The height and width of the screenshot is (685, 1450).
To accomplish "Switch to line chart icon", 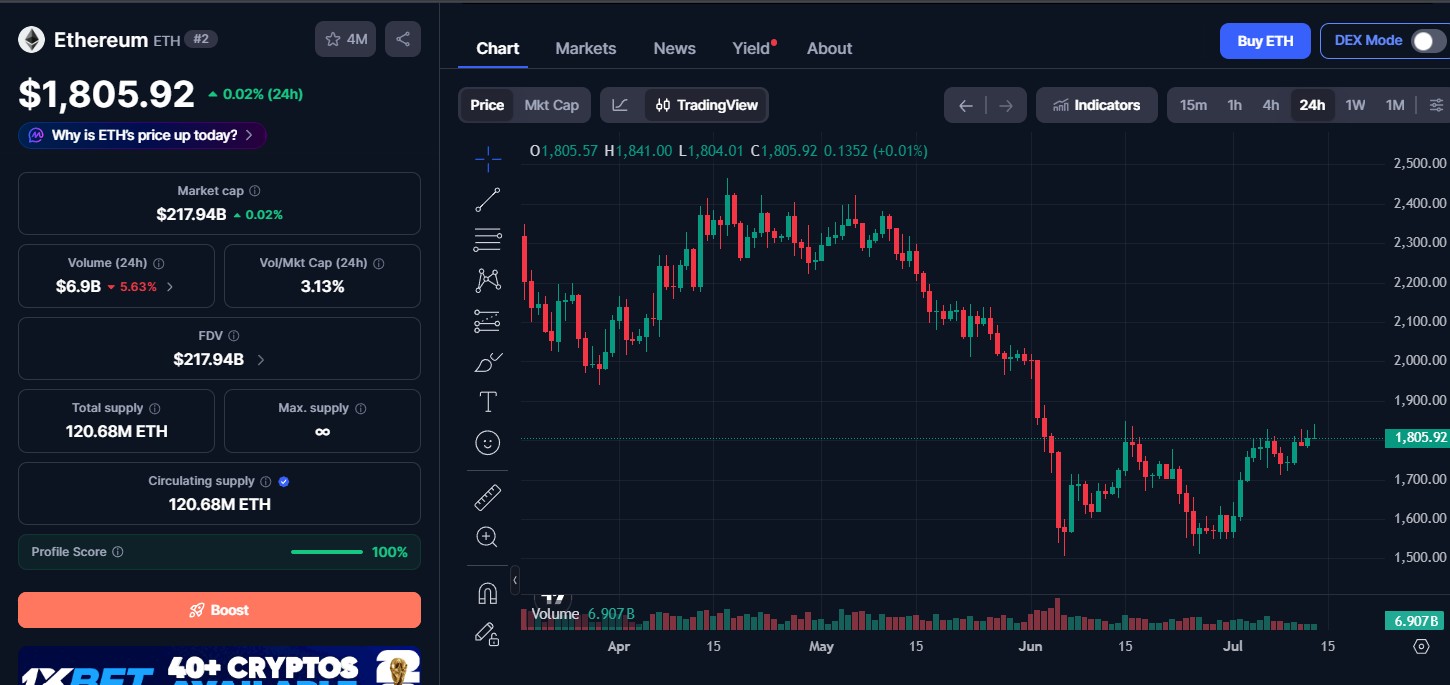I will point(621,105).
